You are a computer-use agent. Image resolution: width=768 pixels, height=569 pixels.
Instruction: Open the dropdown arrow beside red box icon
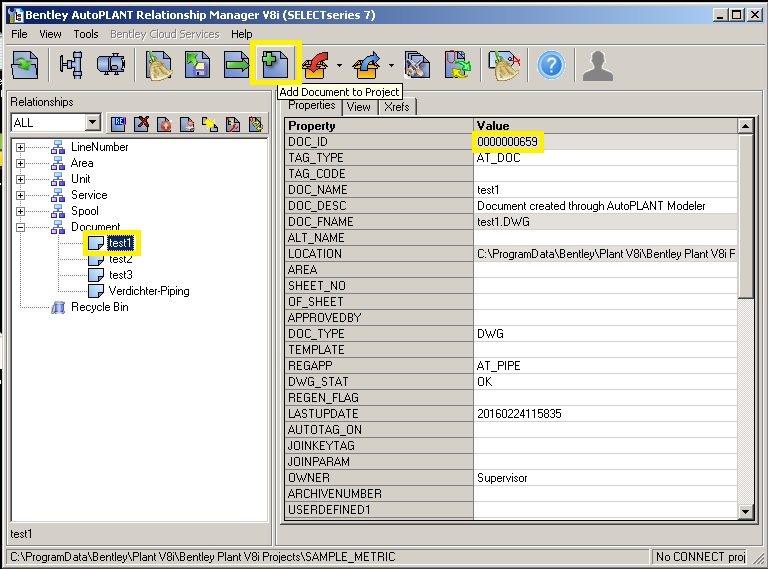point(340,66)
